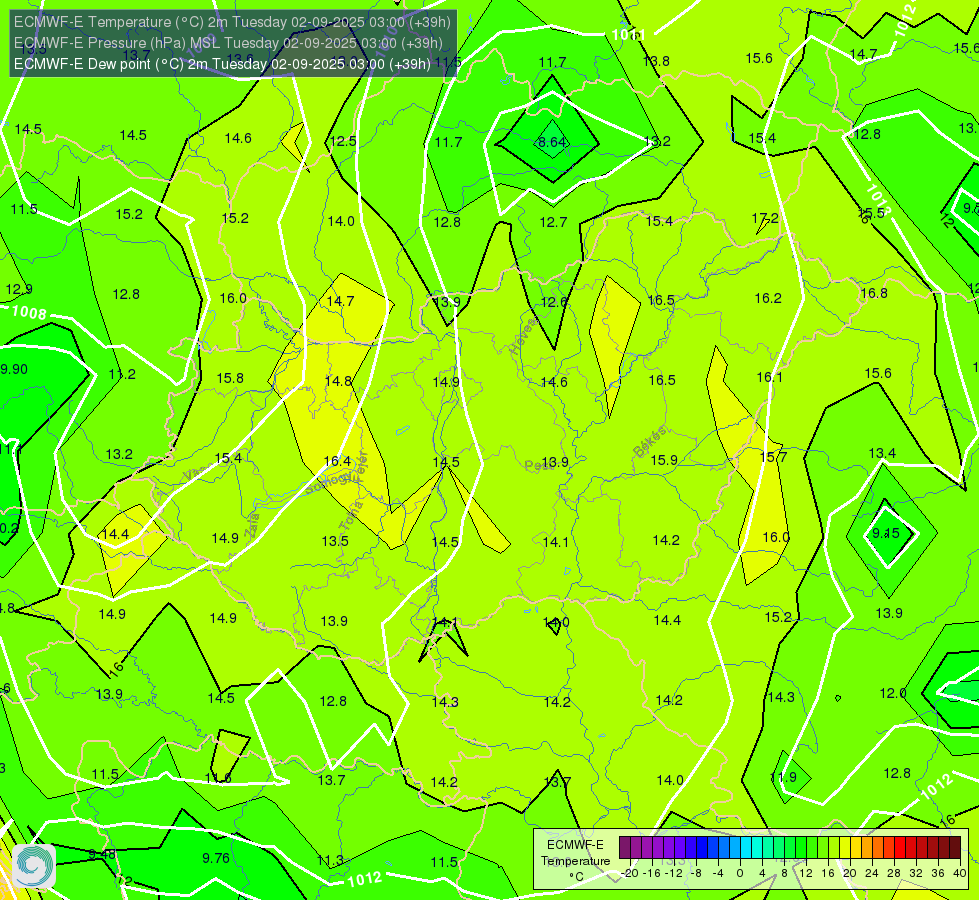Click the 1008 isobar pressure label
979x900 pixels.
click(29, 312)
